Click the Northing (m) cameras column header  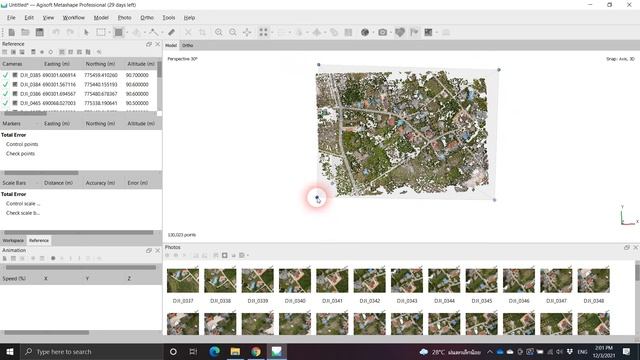[100, 64]
